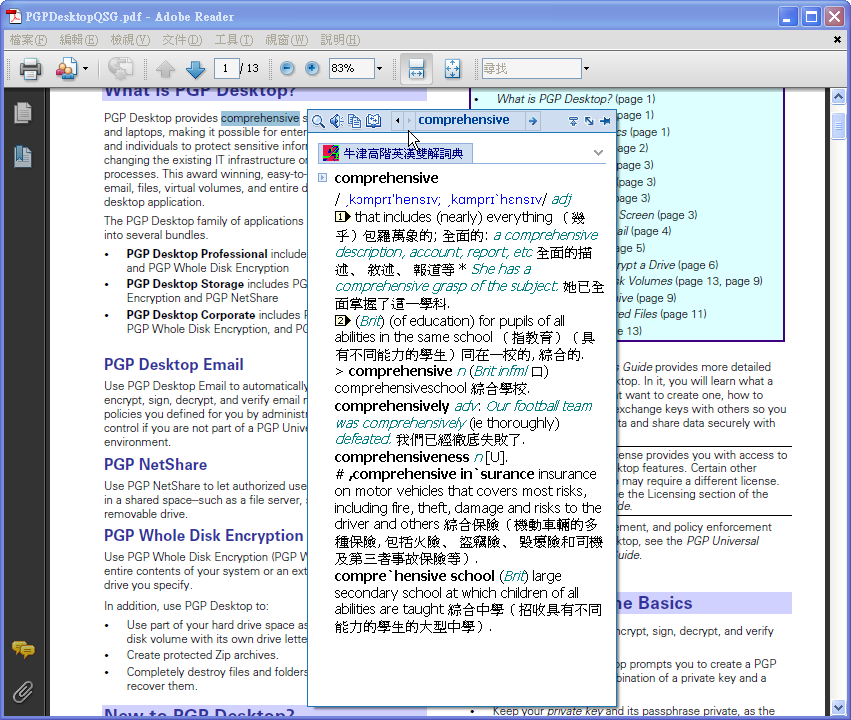This screenshot has height=720, width=851.
Task: Click the open-book dictionary icon in popup
Action: (x=373, y=121)
